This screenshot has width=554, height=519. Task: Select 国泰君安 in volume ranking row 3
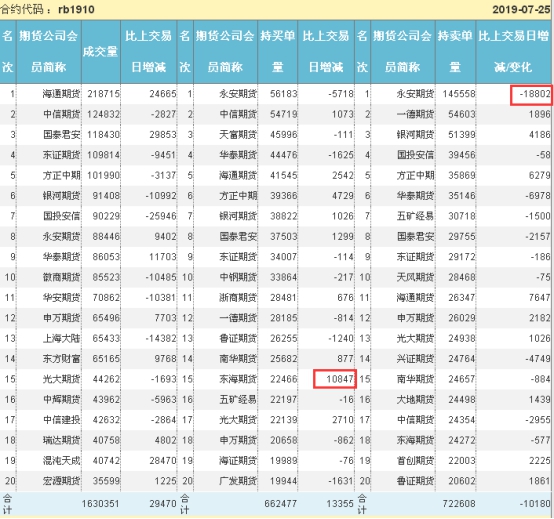click(62, 135)
